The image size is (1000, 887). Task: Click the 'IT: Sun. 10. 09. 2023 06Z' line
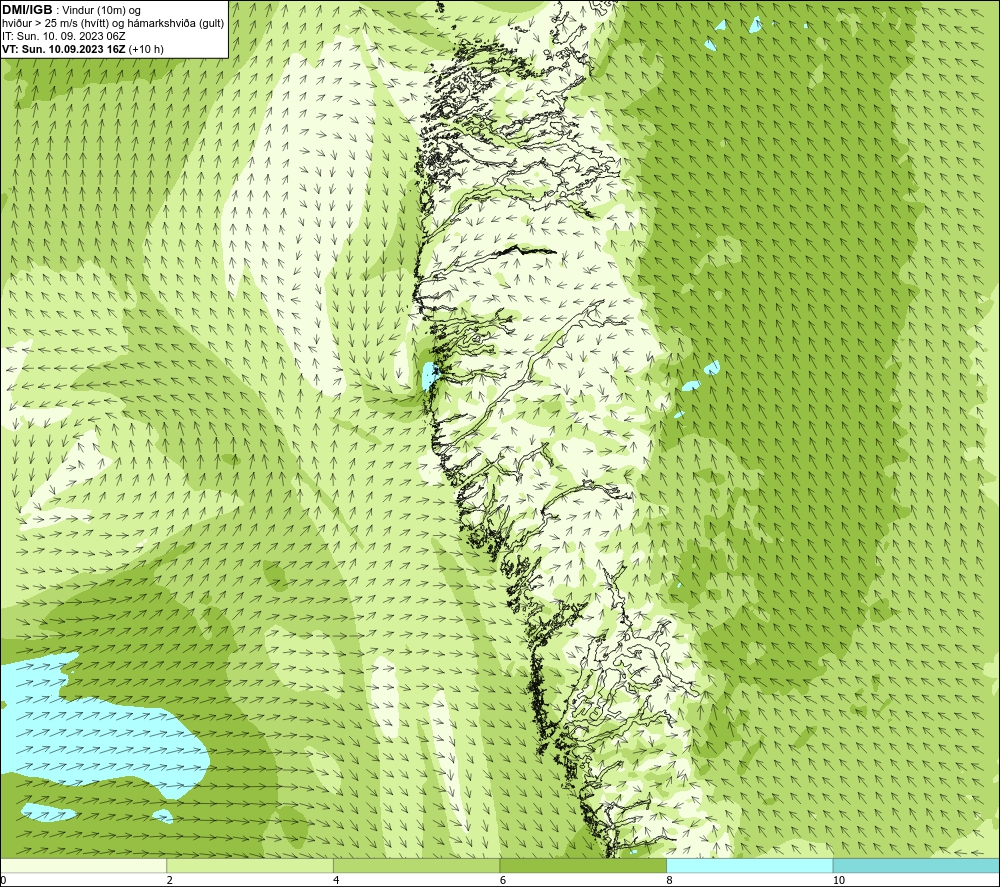click(64, 36)
